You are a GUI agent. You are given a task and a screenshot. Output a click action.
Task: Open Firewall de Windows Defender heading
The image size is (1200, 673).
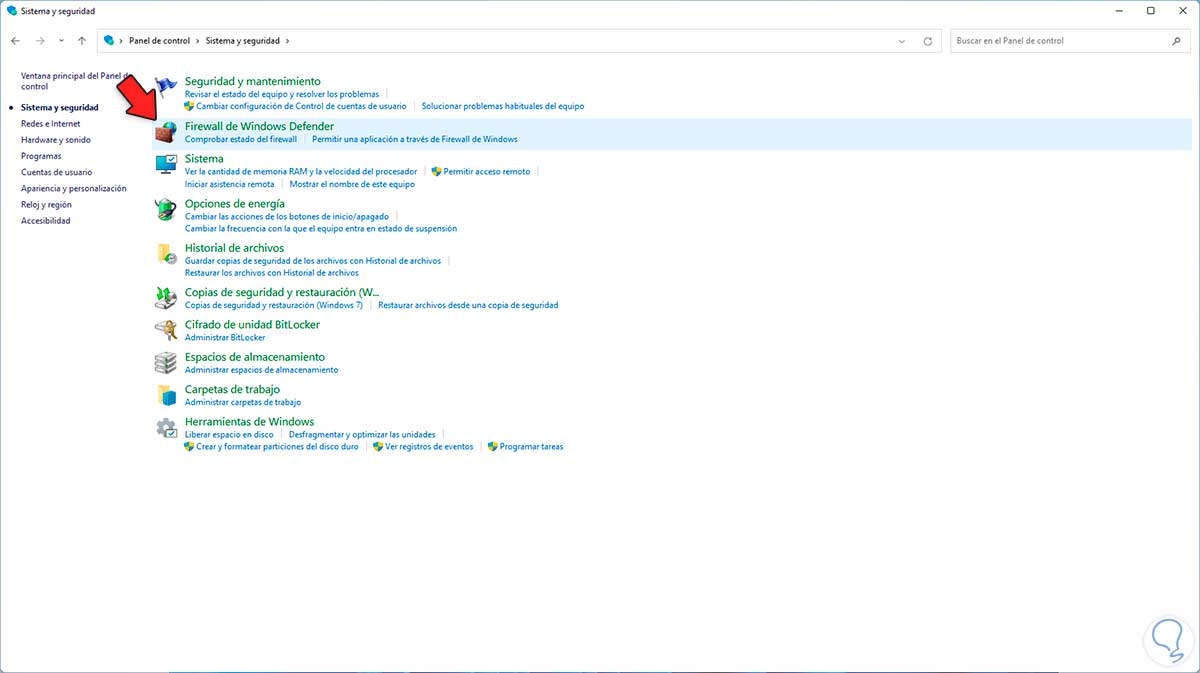tap(260, 126)
